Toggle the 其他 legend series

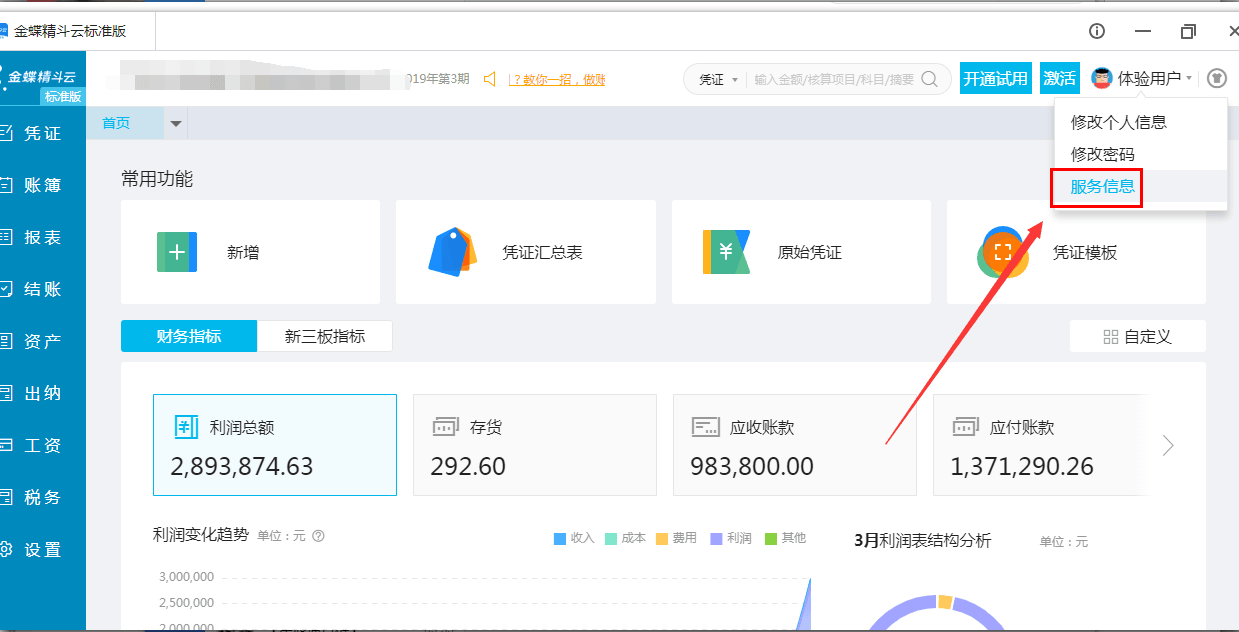pyautogui.click(x=785, y=538)
